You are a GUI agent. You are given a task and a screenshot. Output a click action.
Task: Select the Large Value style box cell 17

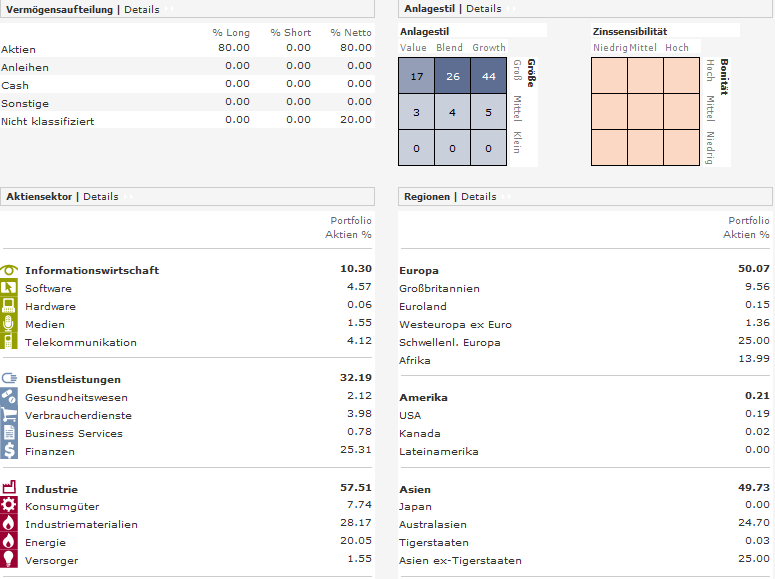[417, 76]
